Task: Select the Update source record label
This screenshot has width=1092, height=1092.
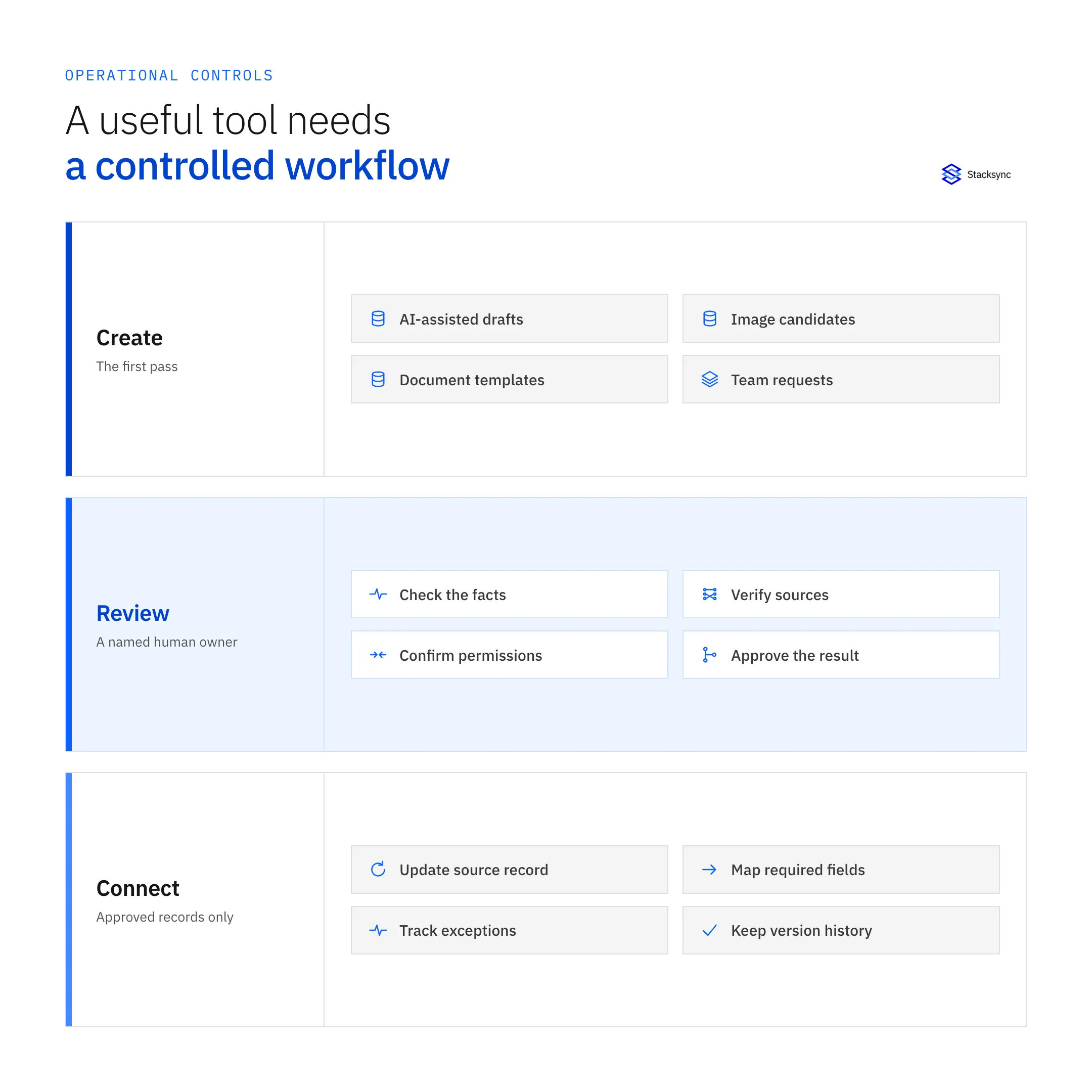Action: pyautogui.click(x=474, y=870)
